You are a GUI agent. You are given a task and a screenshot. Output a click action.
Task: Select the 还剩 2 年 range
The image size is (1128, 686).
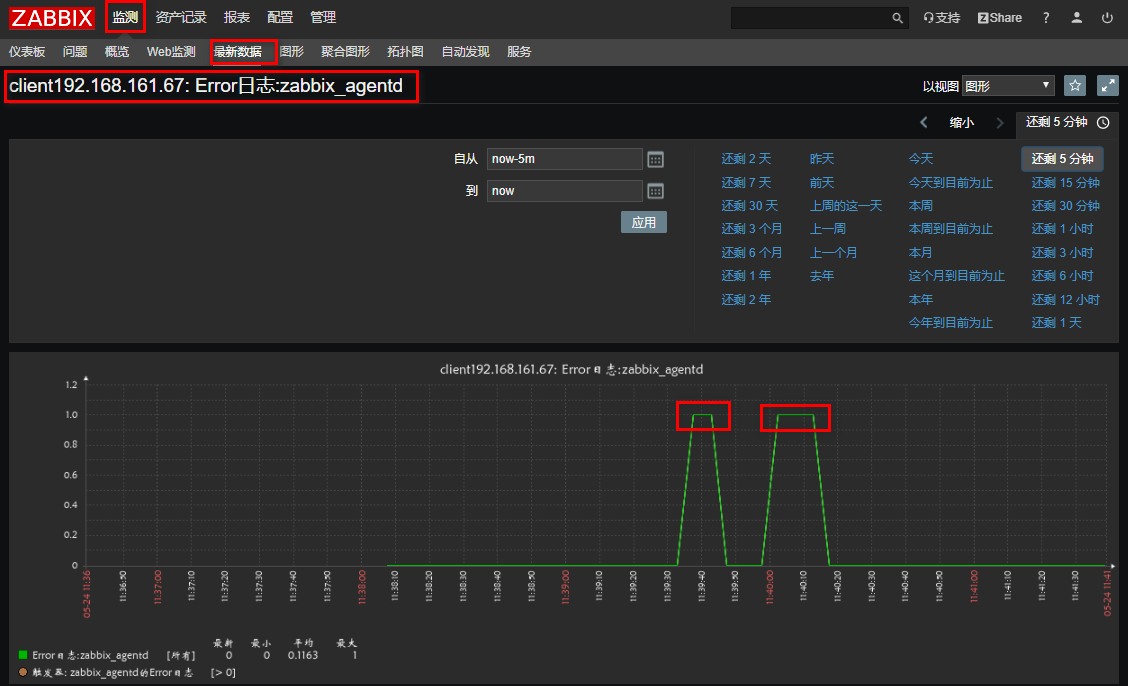tap(746, 299)
